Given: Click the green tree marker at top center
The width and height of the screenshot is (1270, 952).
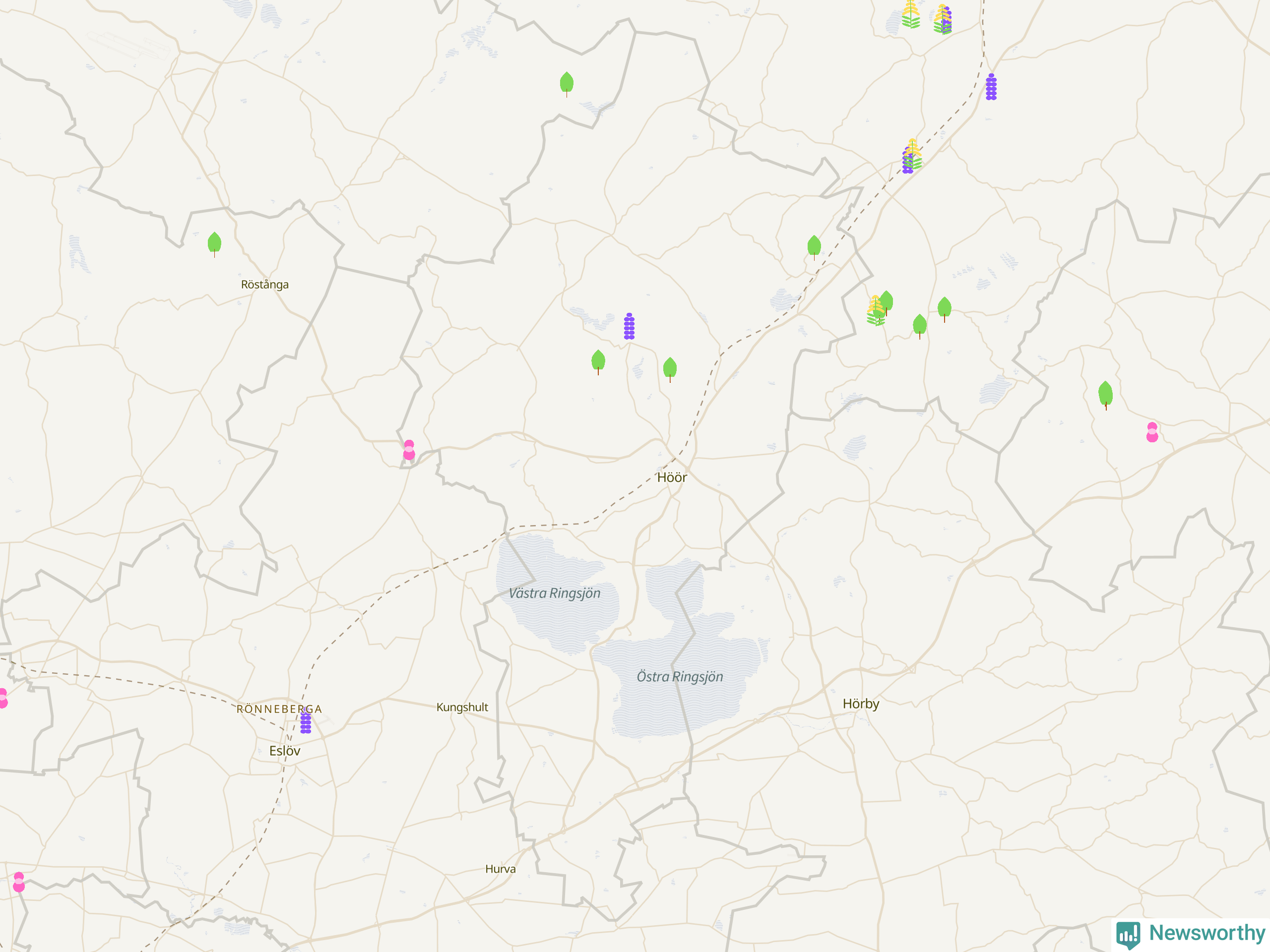Looking at the screenshot, I should point(567,84).
